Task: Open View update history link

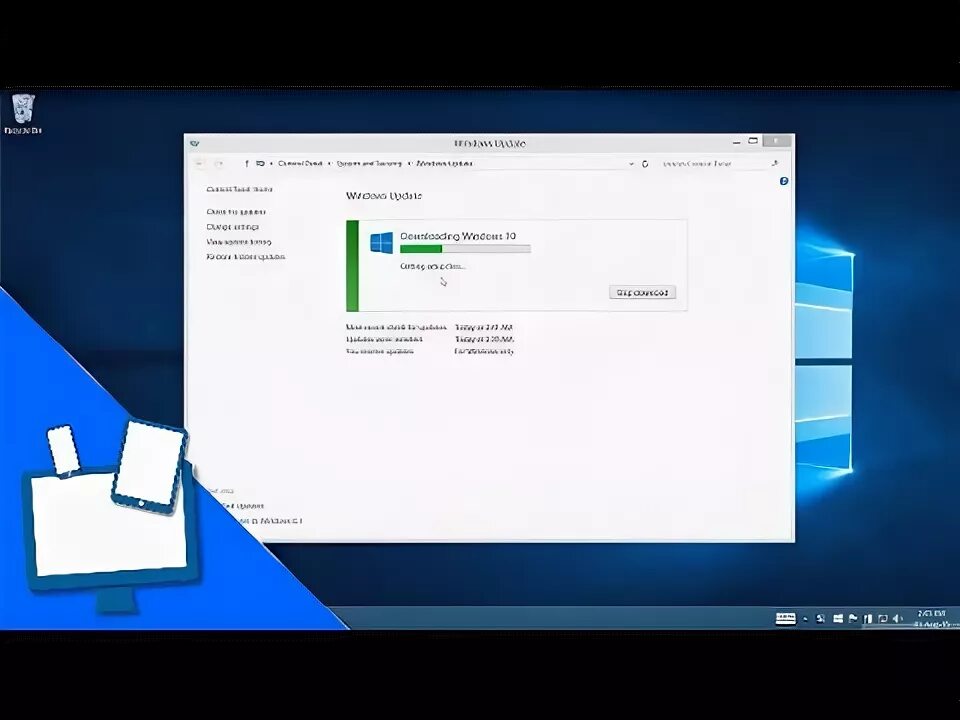Action: [239, 242]
